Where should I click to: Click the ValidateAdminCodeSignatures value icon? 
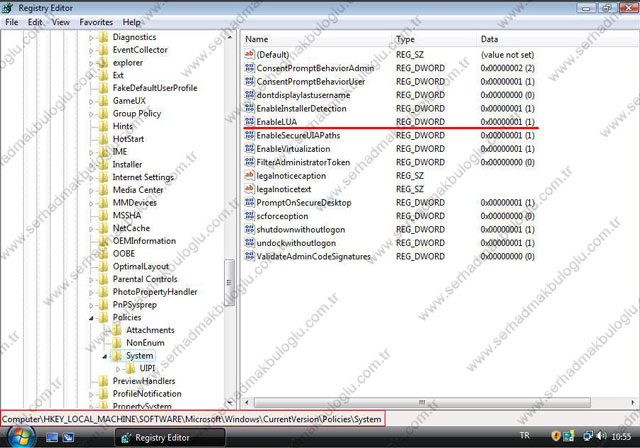pyautogui.click(x=249, y=256)
